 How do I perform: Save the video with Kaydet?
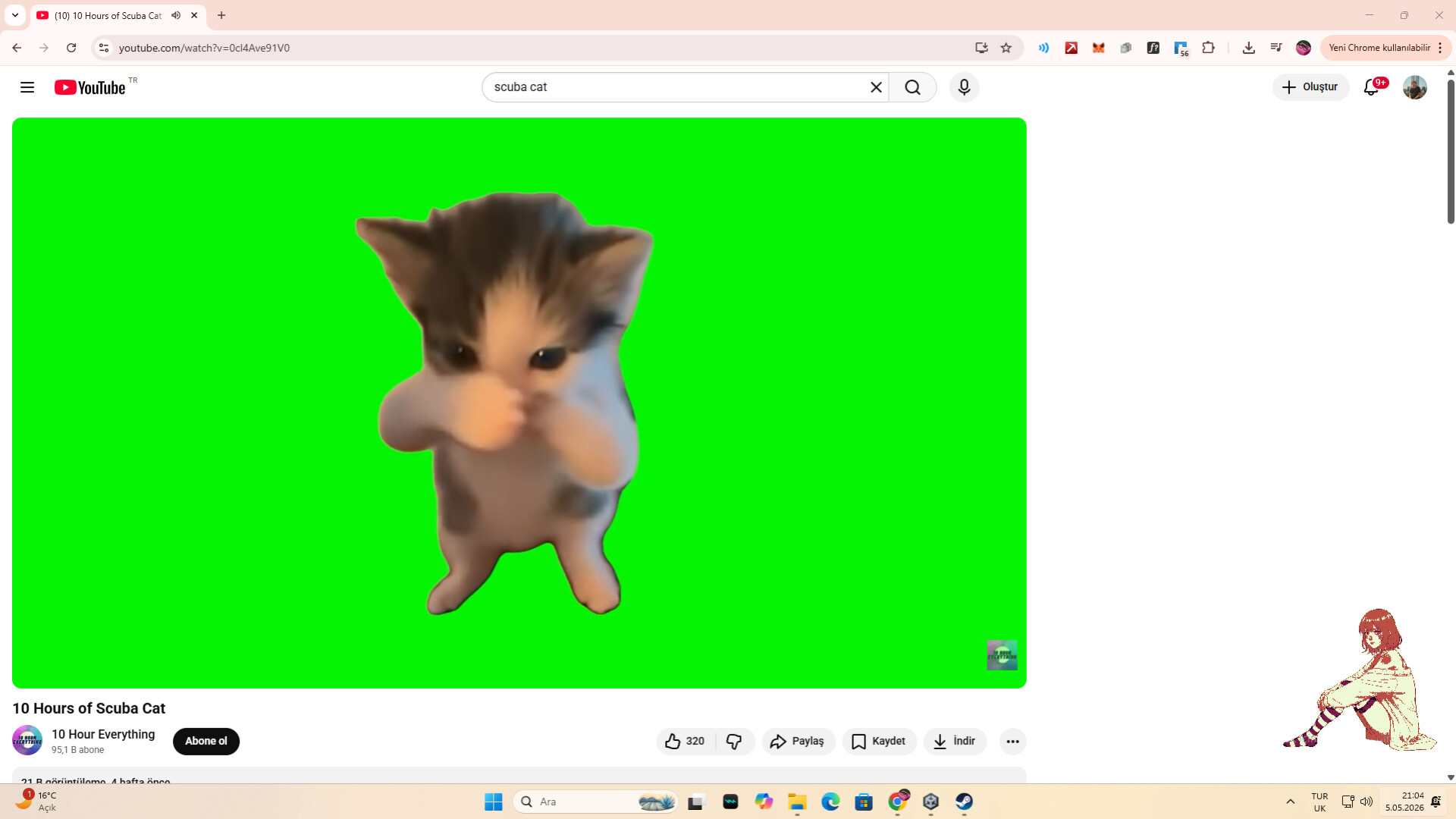click(x=879, y=741)
